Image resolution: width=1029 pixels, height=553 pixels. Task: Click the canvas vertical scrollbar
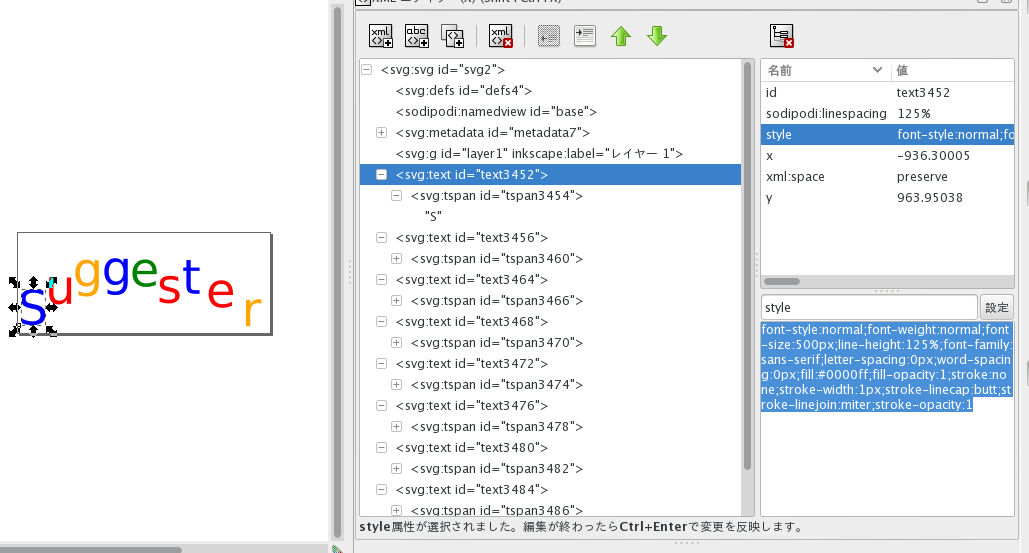tap(337, 272)
